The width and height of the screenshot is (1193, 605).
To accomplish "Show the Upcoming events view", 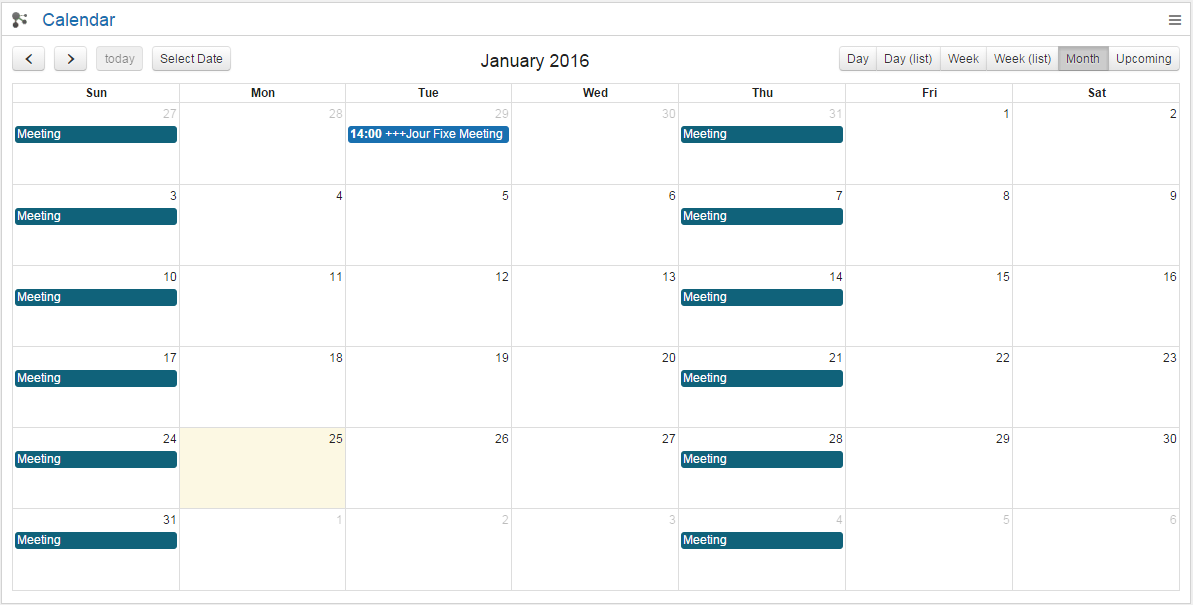I will click(x=1143, y=59).
